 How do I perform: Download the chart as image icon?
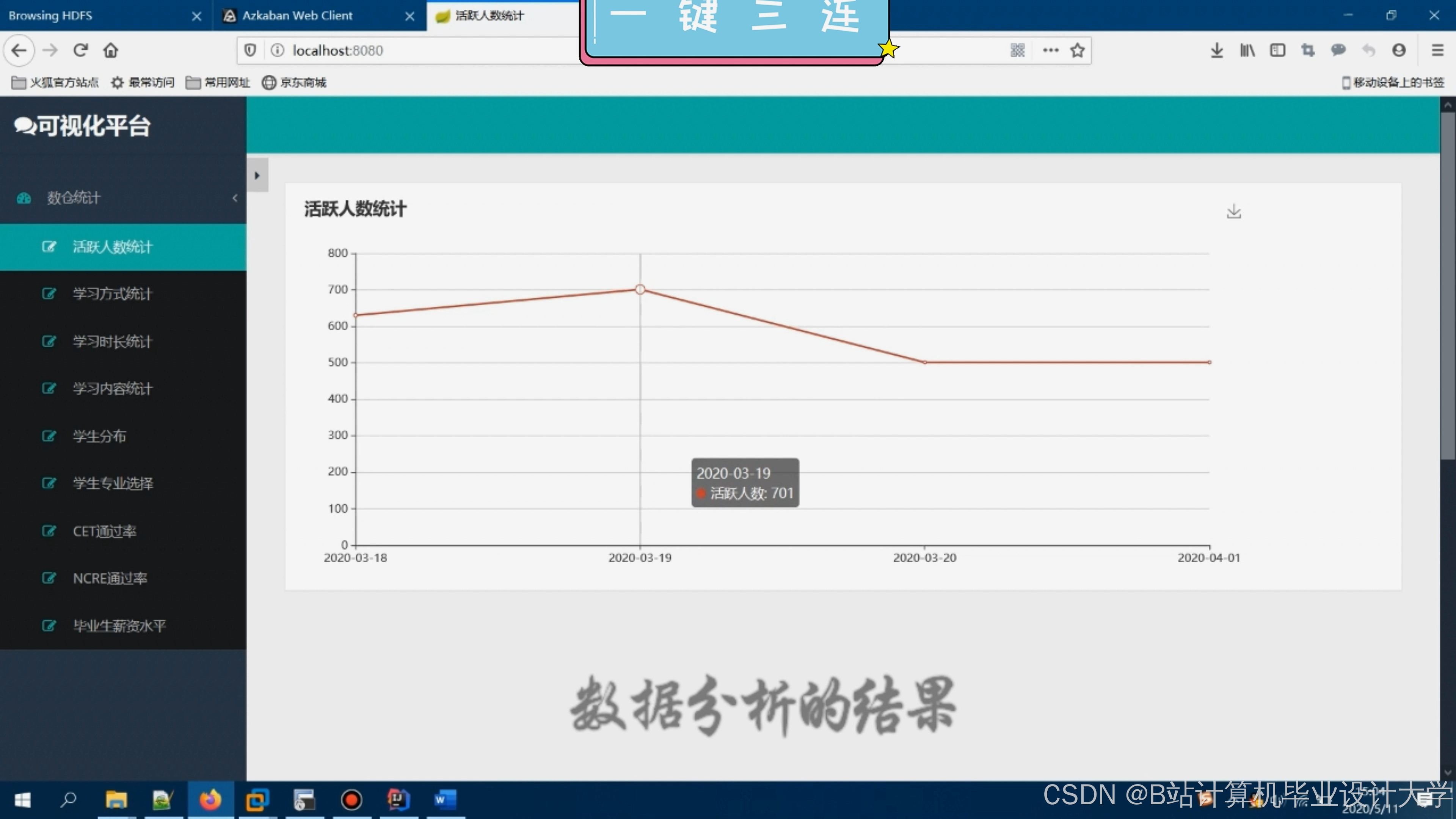coord(1233,212)
